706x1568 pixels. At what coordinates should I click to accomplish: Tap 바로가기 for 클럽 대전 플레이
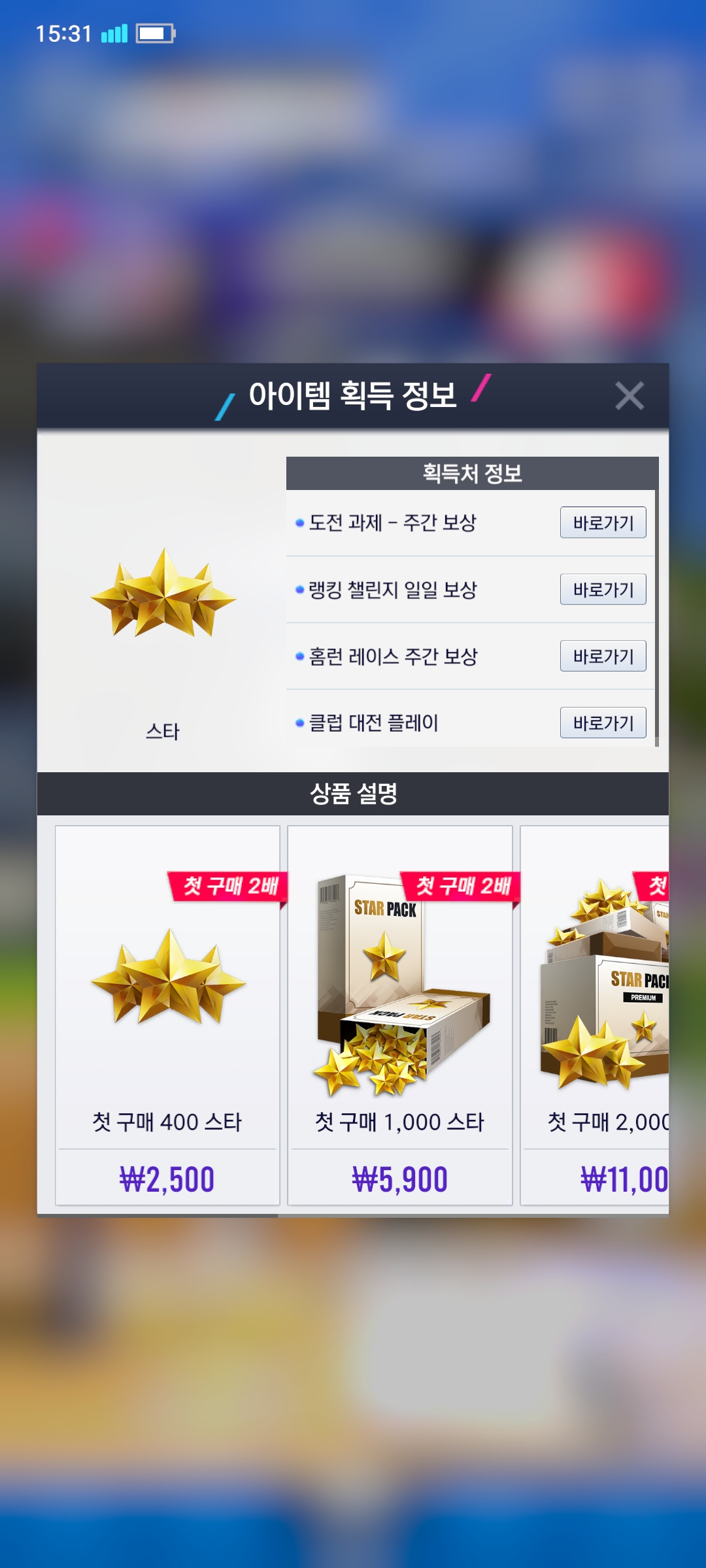(x=603, y=723)
